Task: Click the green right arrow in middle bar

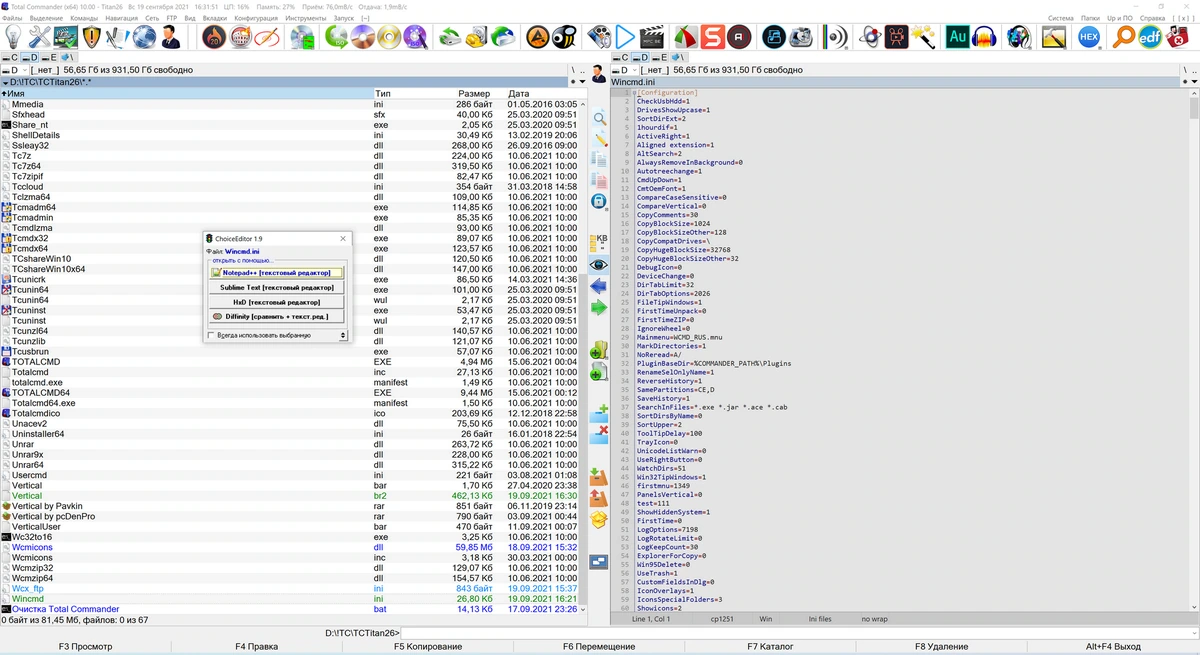Action: [599, 308]
